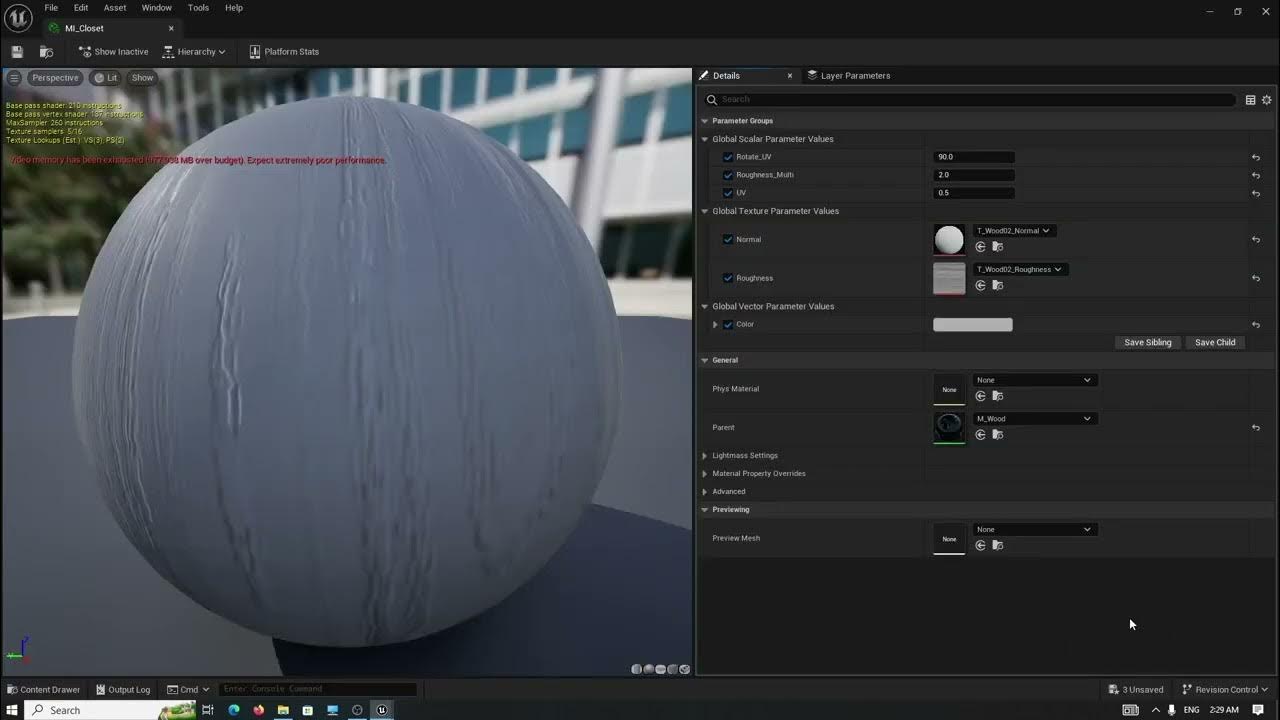Screen dimensions: 1280x720
Task: Open the T_Wood02_Normal texture dropdown
Action: [x=1013, y=231]
